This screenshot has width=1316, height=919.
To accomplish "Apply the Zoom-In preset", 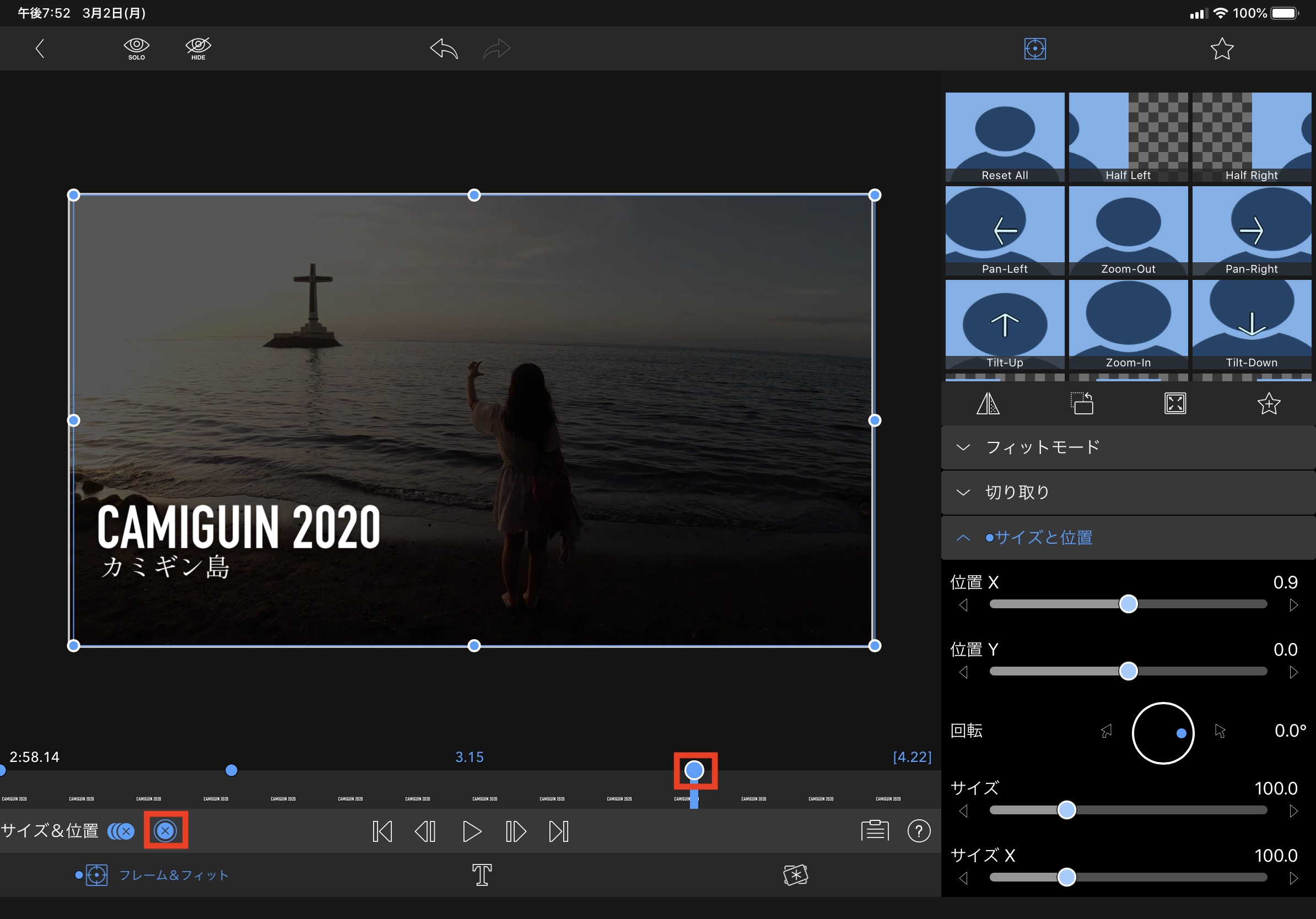I will pyautogui.click(x=1128, y=325).
